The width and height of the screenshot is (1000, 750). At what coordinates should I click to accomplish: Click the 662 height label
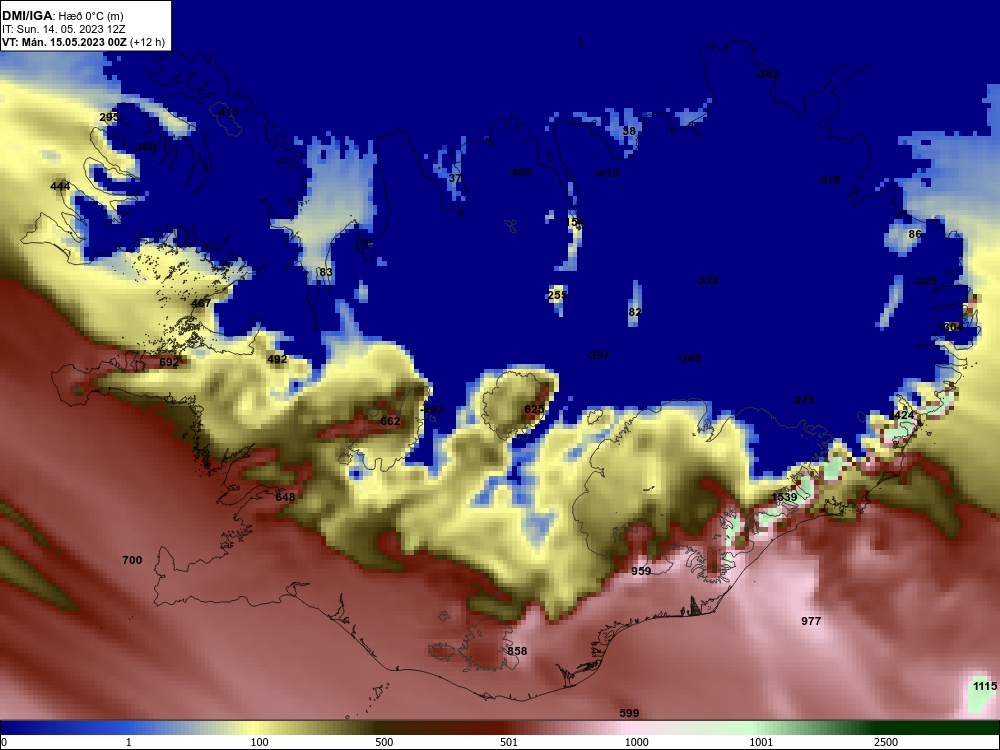click(390, 421)
